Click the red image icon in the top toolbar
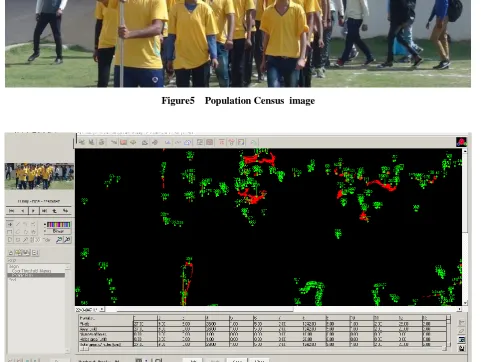 pyautogui.click(x=123, y=142)
